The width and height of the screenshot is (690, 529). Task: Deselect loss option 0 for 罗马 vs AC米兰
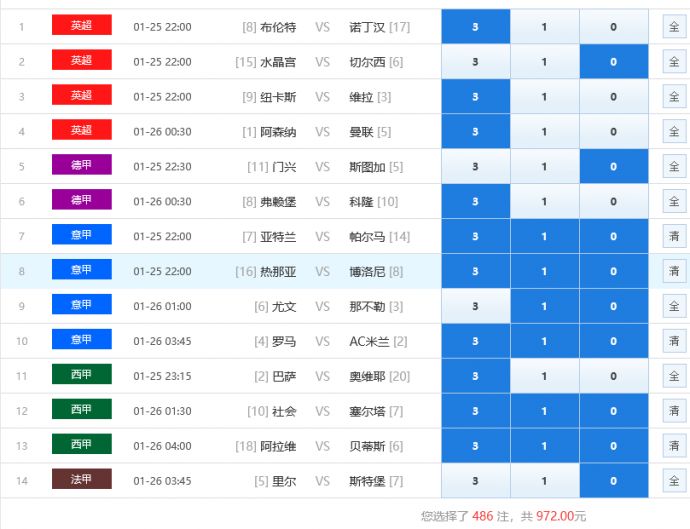[x=613, y=341]
